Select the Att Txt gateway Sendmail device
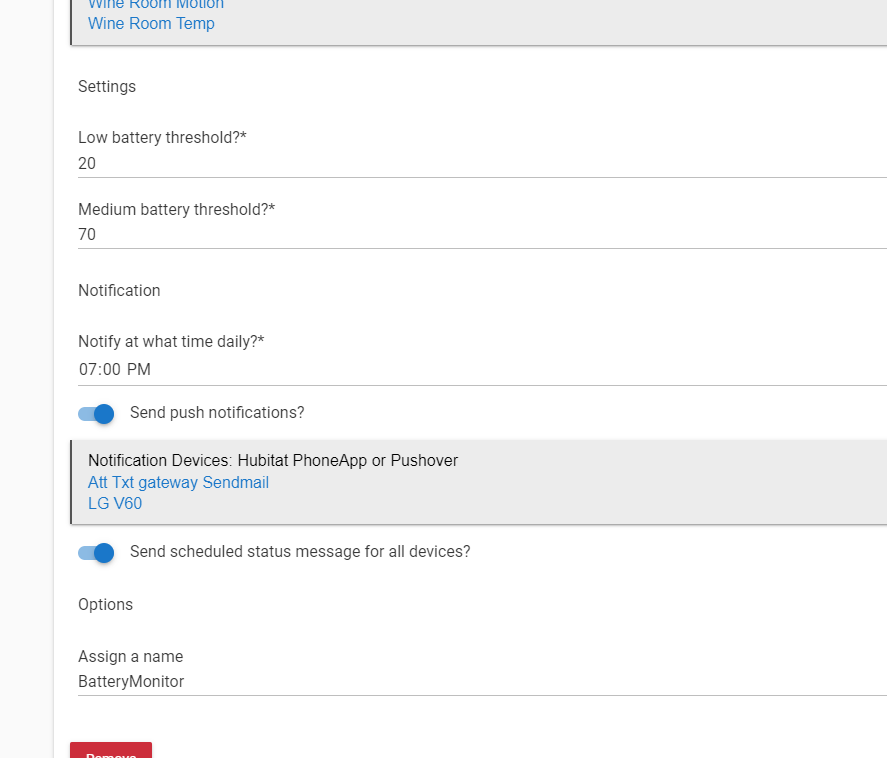The width and height of the screenshot is (887, 758). tap(178, 483)
